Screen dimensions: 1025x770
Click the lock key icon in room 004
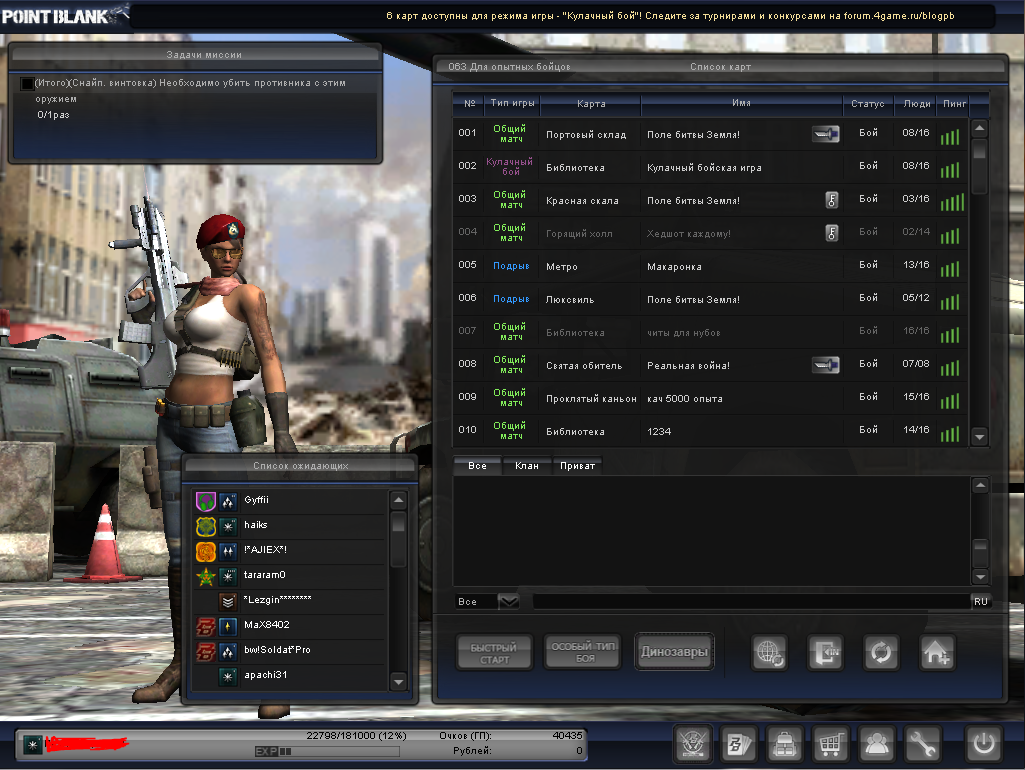[x=832, y=233]
